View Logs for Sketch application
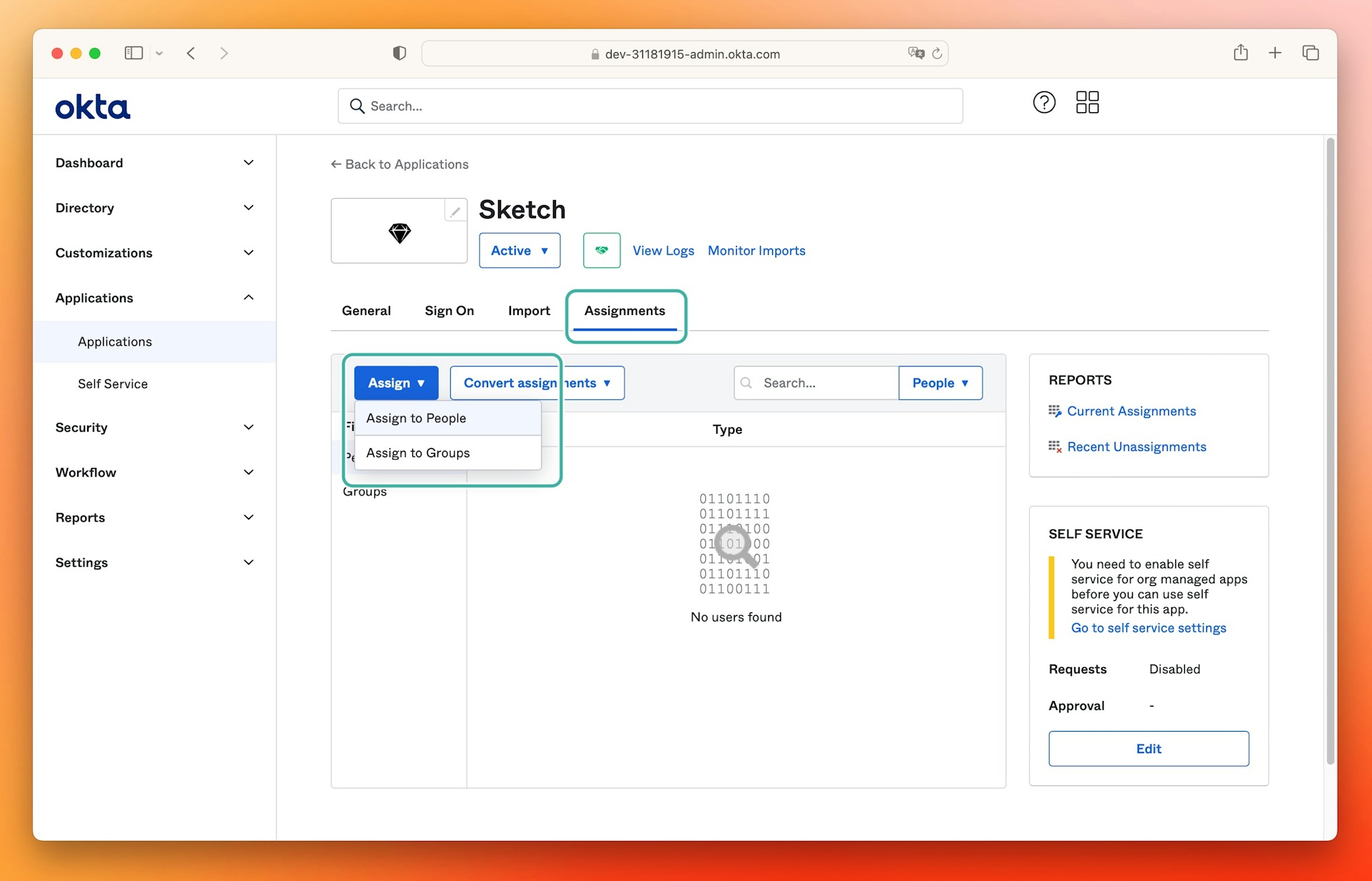Image resolution: width=1372 pixels, height=881 pixels. (663, 250)
